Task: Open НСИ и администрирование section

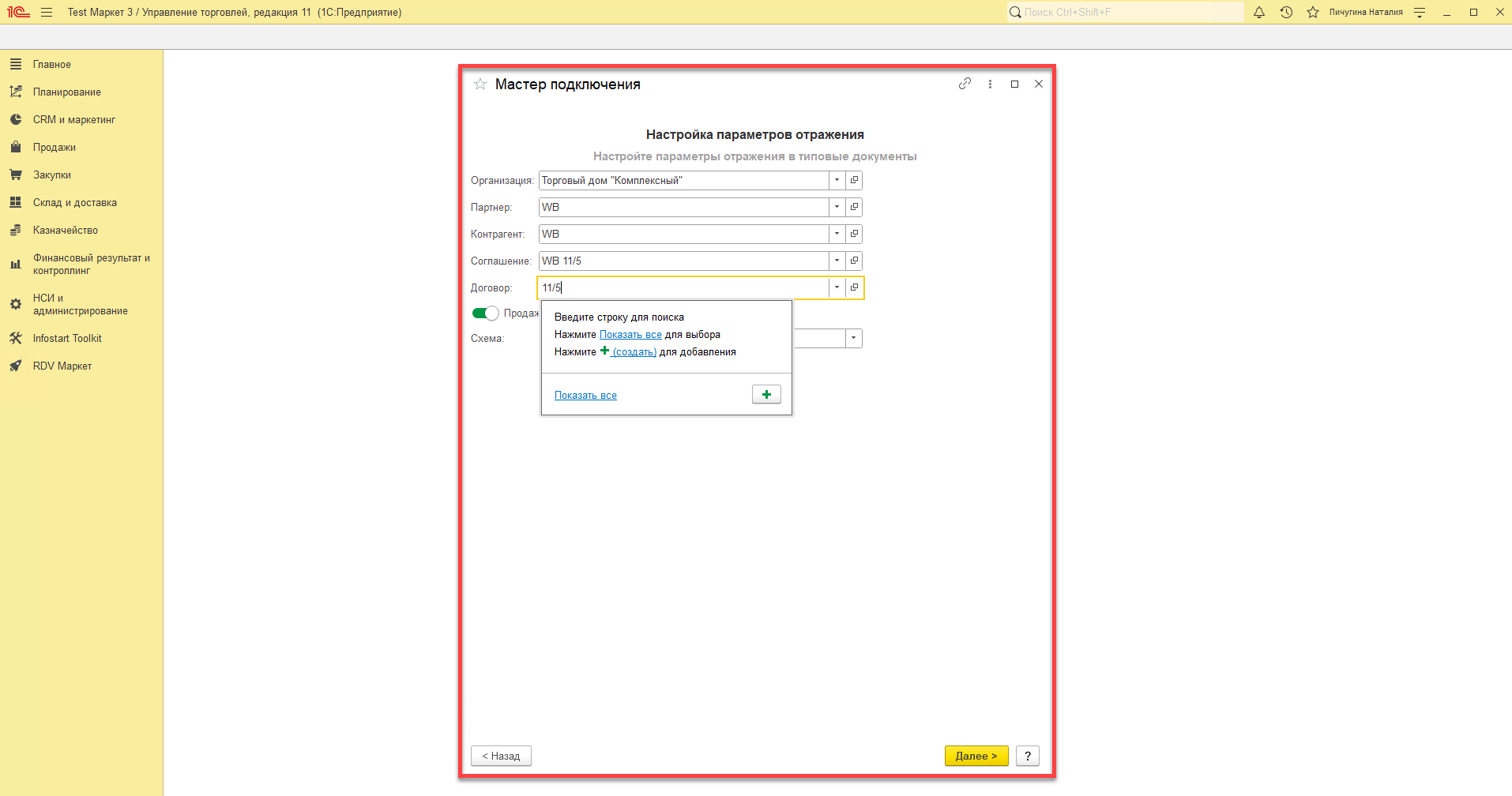Action: [81, 304]
